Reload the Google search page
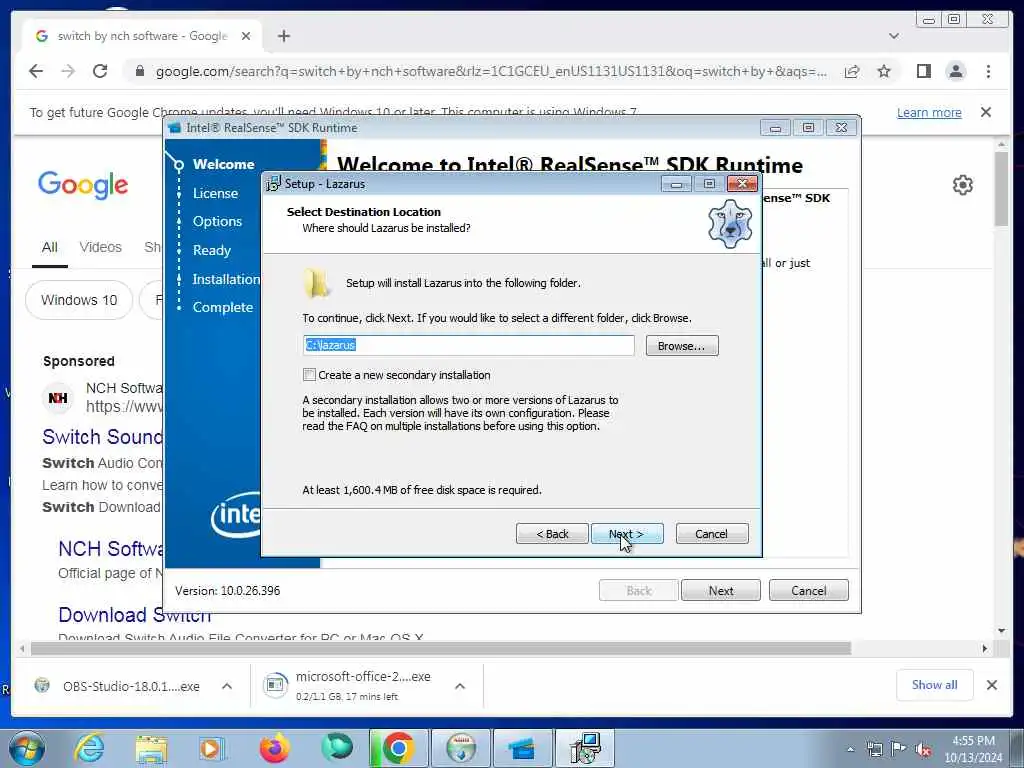Screen dimensions: 1024x768 (x=100, y=71)
